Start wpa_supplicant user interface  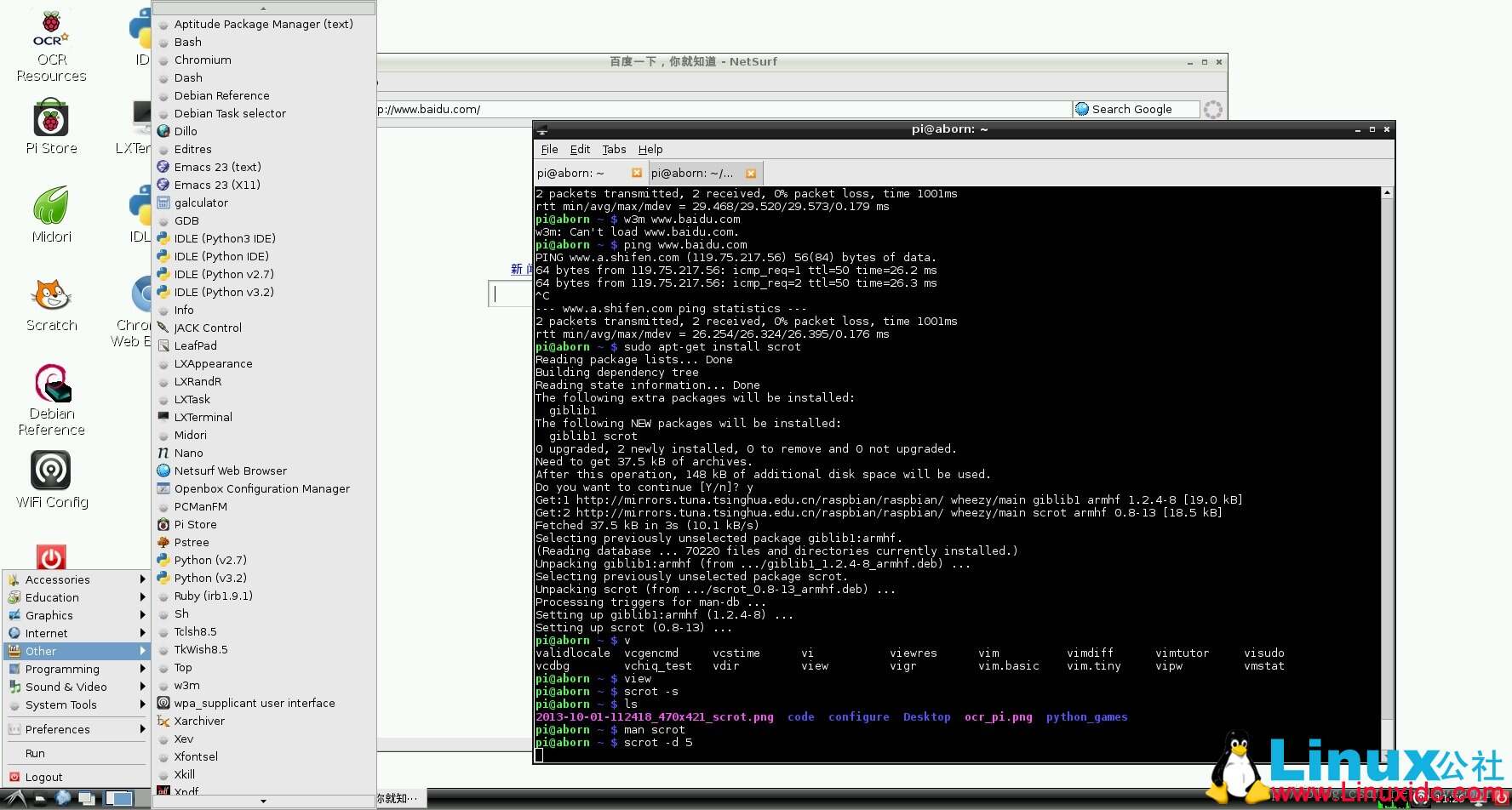(264, 703)
